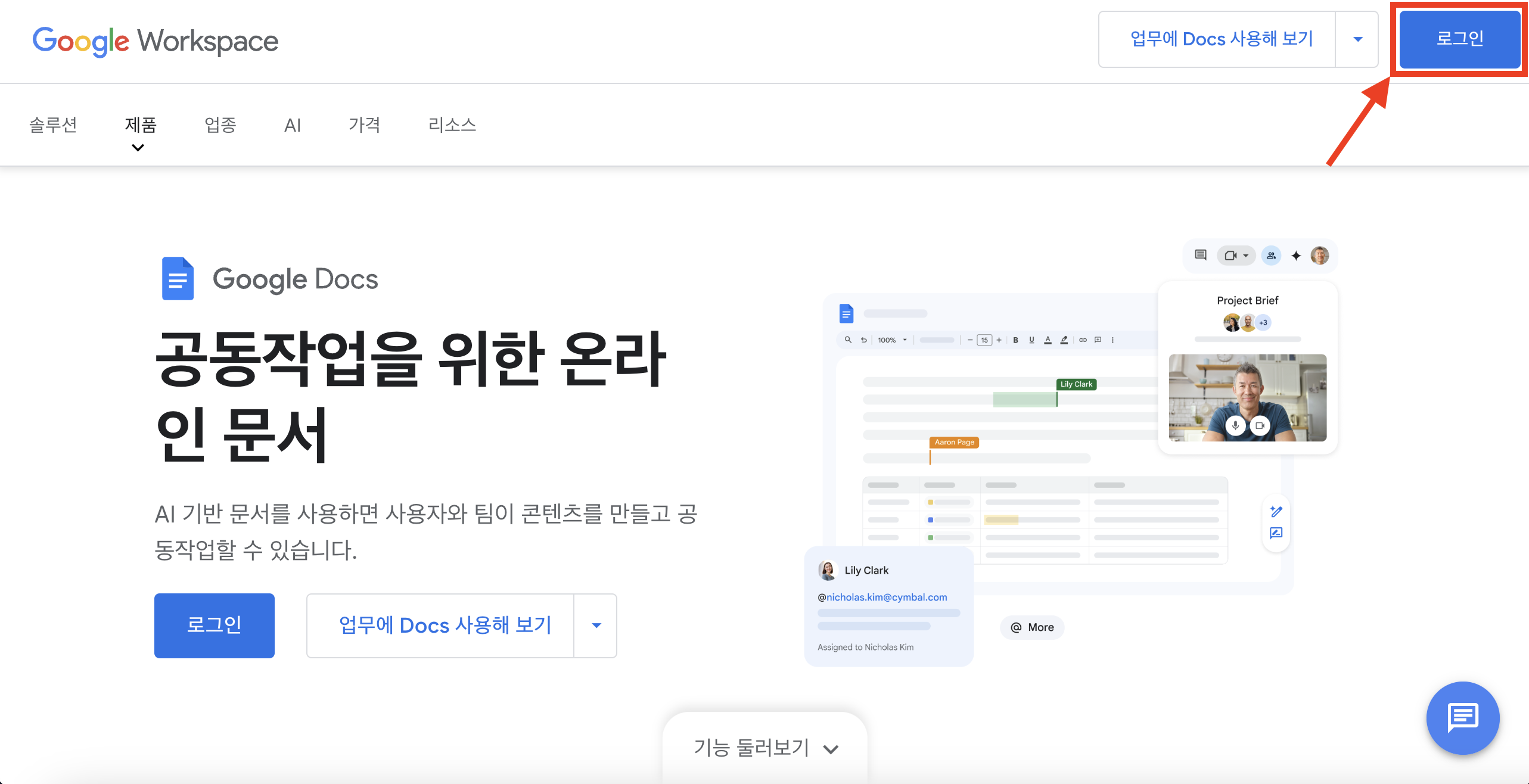Click the video meeting camera icon in illustration
The height and width of the screenshot is (784, 1529).
click(x=1230, y=256)
